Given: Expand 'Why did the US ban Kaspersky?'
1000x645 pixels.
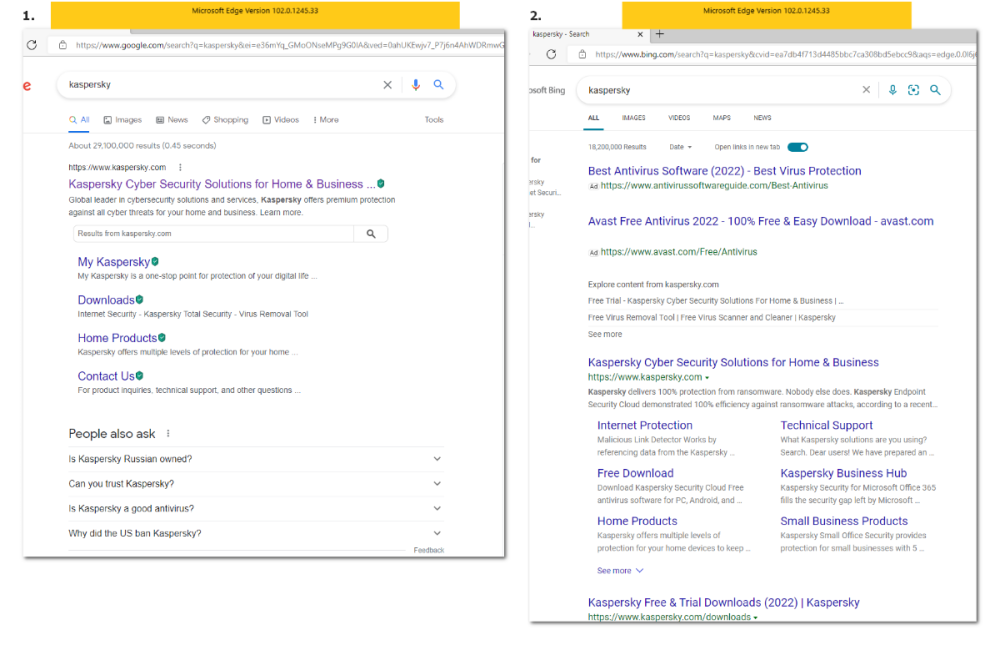Looking at the screenshot, I should [437, 534].
